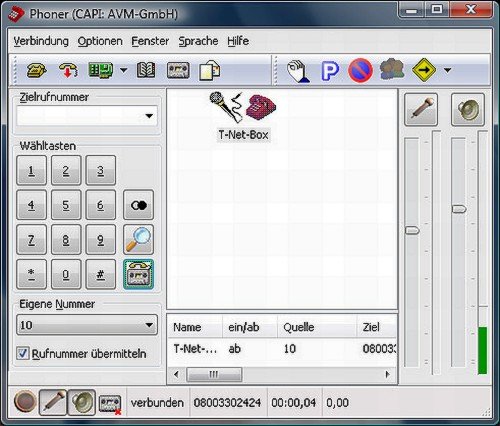The height and width of the screenshot is (426, 500).
Task: Click the 'ab' cell in call list
Action: click(x=235, y=349)
